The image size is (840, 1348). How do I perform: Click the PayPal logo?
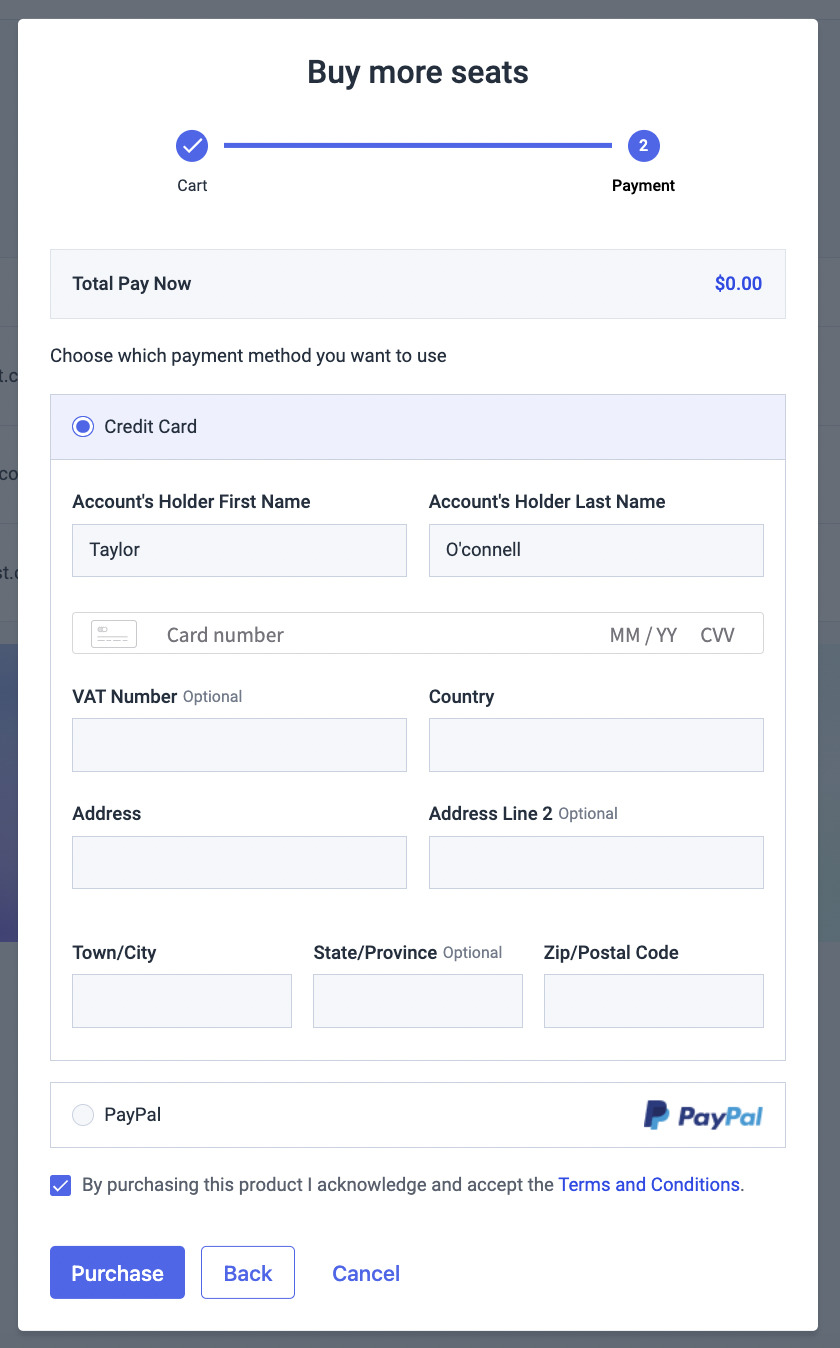click(x=703, y=1115)
